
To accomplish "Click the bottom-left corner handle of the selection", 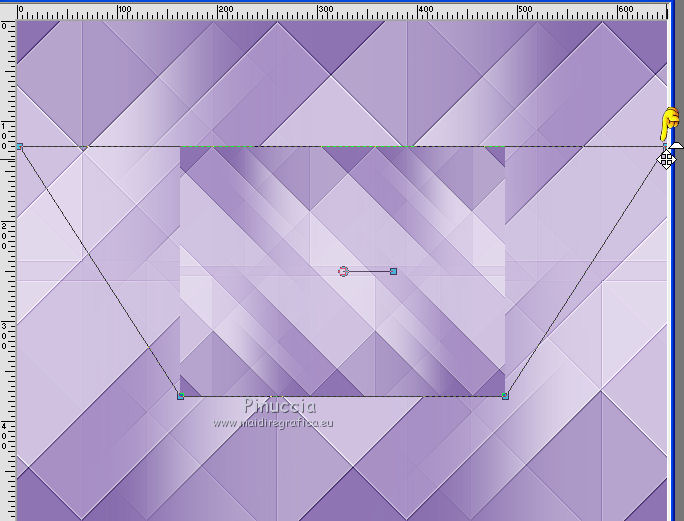I will click(x=181, y=396).
